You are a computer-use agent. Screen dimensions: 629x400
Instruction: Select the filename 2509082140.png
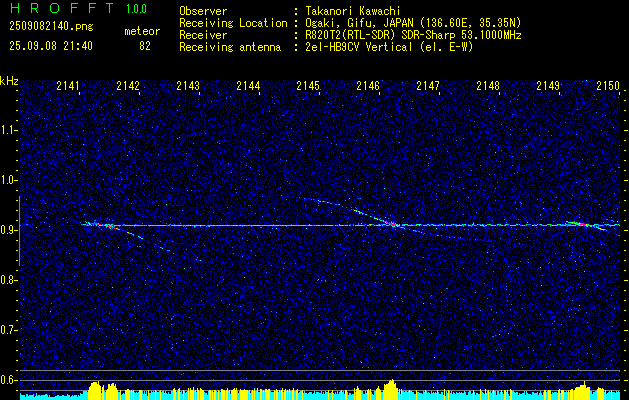tap(51, 27)
